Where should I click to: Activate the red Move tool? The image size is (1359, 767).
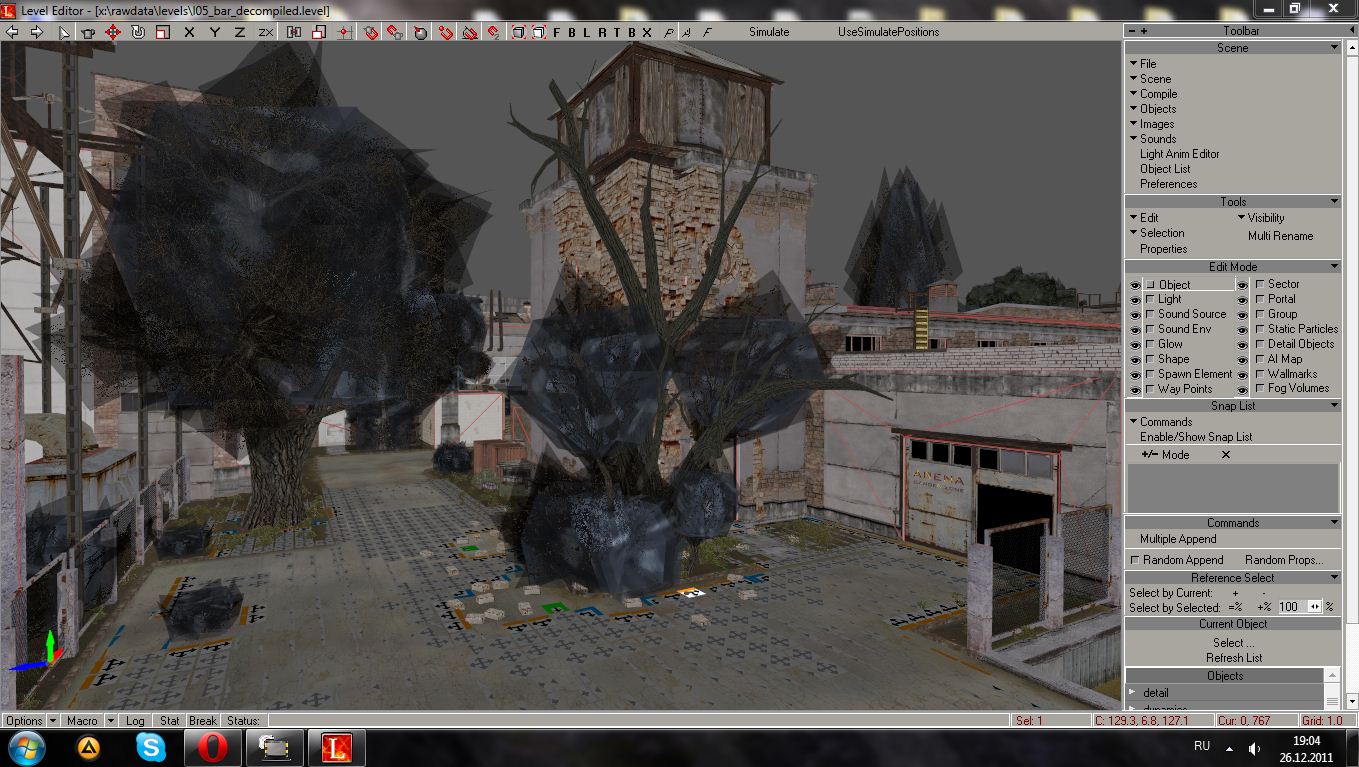(x=113, y=32)
